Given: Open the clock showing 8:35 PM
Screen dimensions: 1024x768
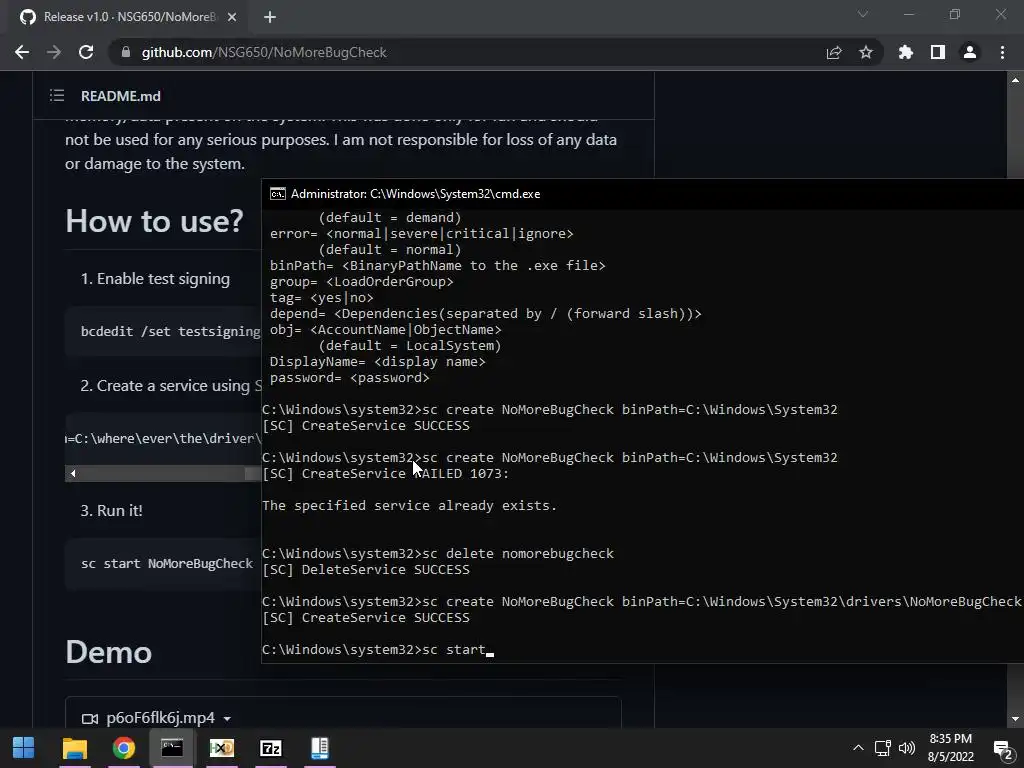Looking at the screenshot, I should tap(951, 748).
